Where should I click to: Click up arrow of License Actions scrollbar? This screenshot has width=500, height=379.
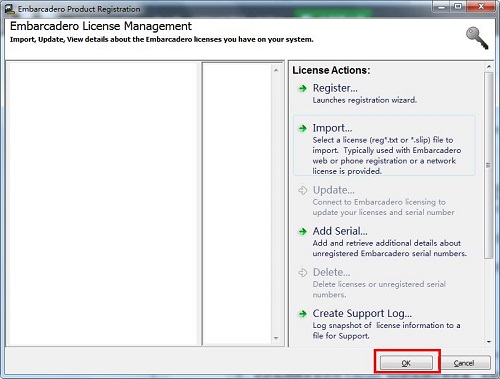point(489,67)
